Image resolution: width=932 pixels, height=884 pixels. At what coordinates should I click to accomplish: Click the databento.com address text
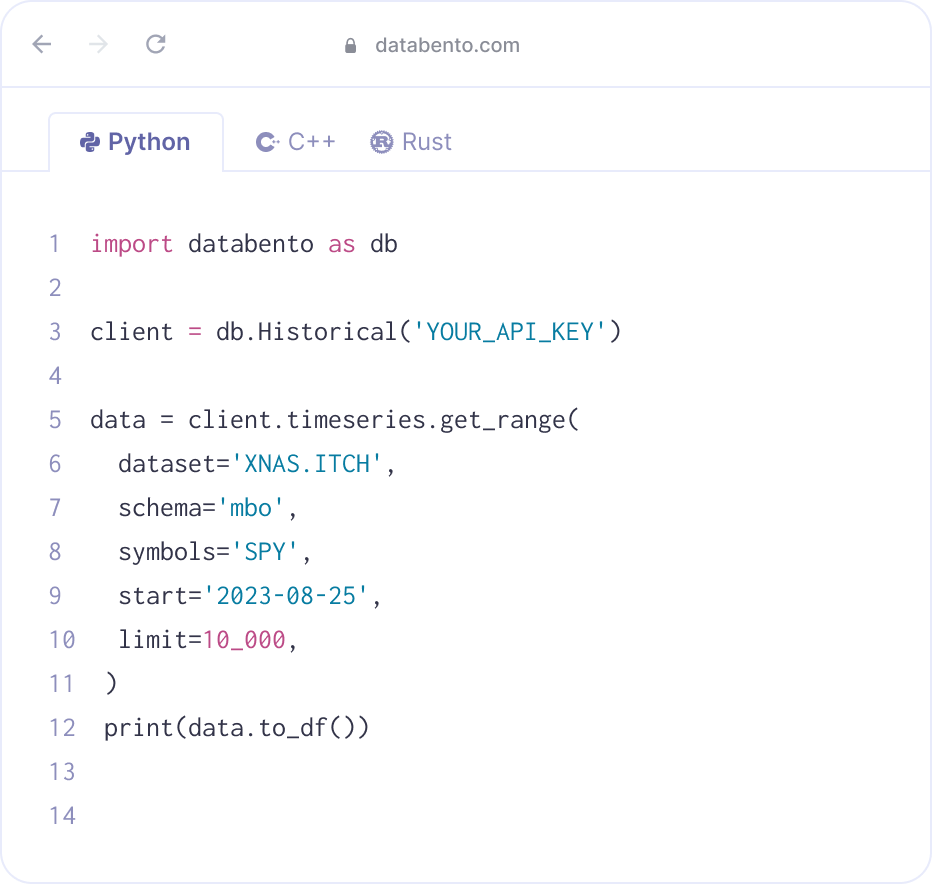click(x=448, y=45)
